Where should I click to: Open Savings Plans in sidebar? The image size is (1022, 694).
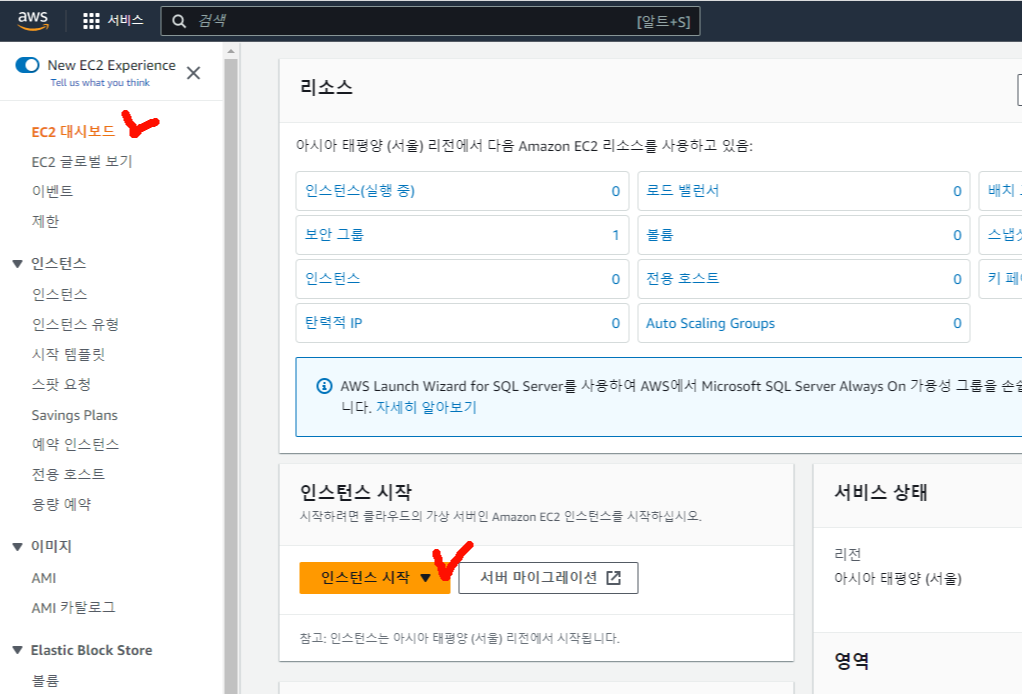click(74, 415)
